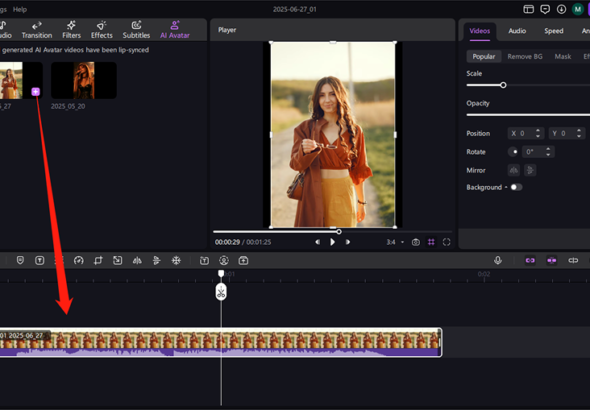Increase Rotate angle with up arrow
This screenshot has width=590, height=410.
548,149
